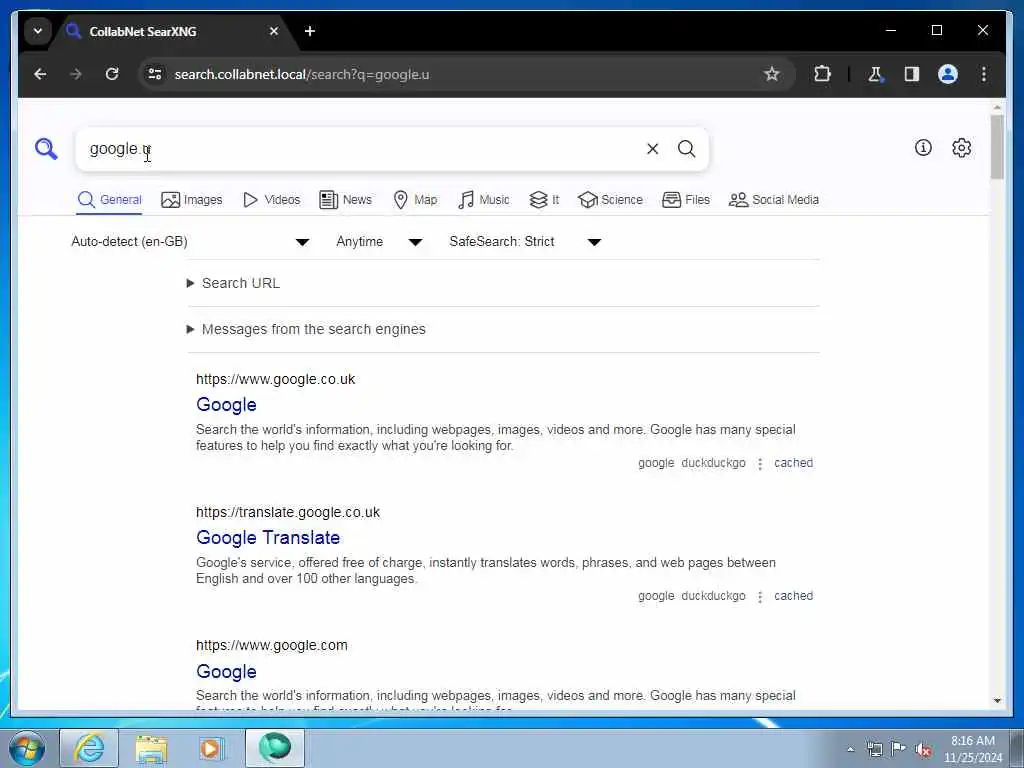Viewport: 1024px width, 768px height.
Task: Click the active browser taskbar button
Action: (275, 748)
